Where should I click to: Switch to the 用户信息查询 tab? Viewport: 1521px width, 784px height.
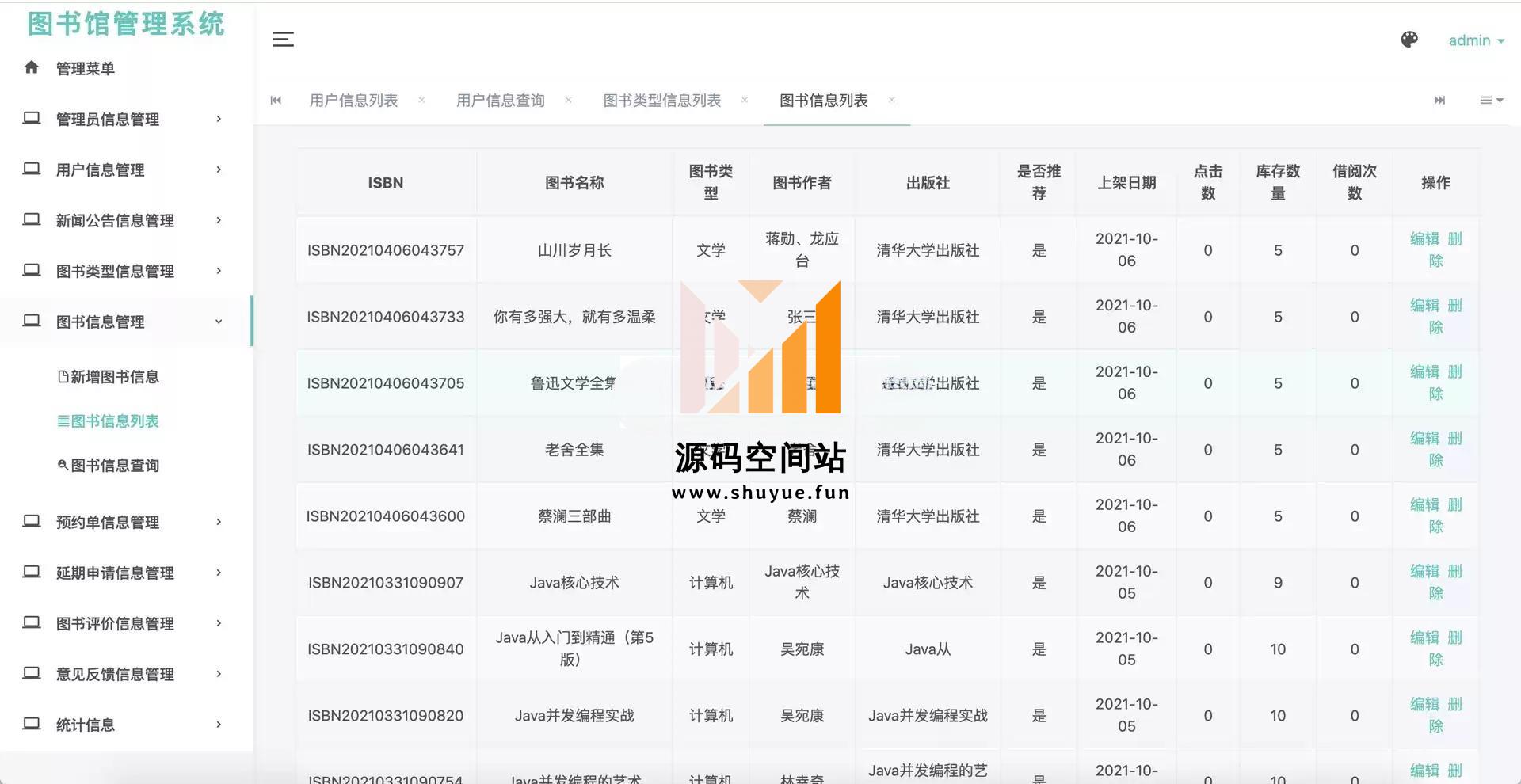(x=501, y=101)
